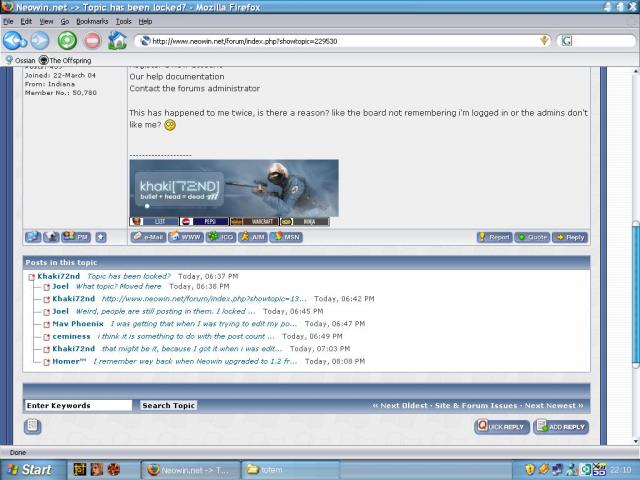Click the Warcraft userbar in signature
The image size is (640, 480).
[254, 221]
